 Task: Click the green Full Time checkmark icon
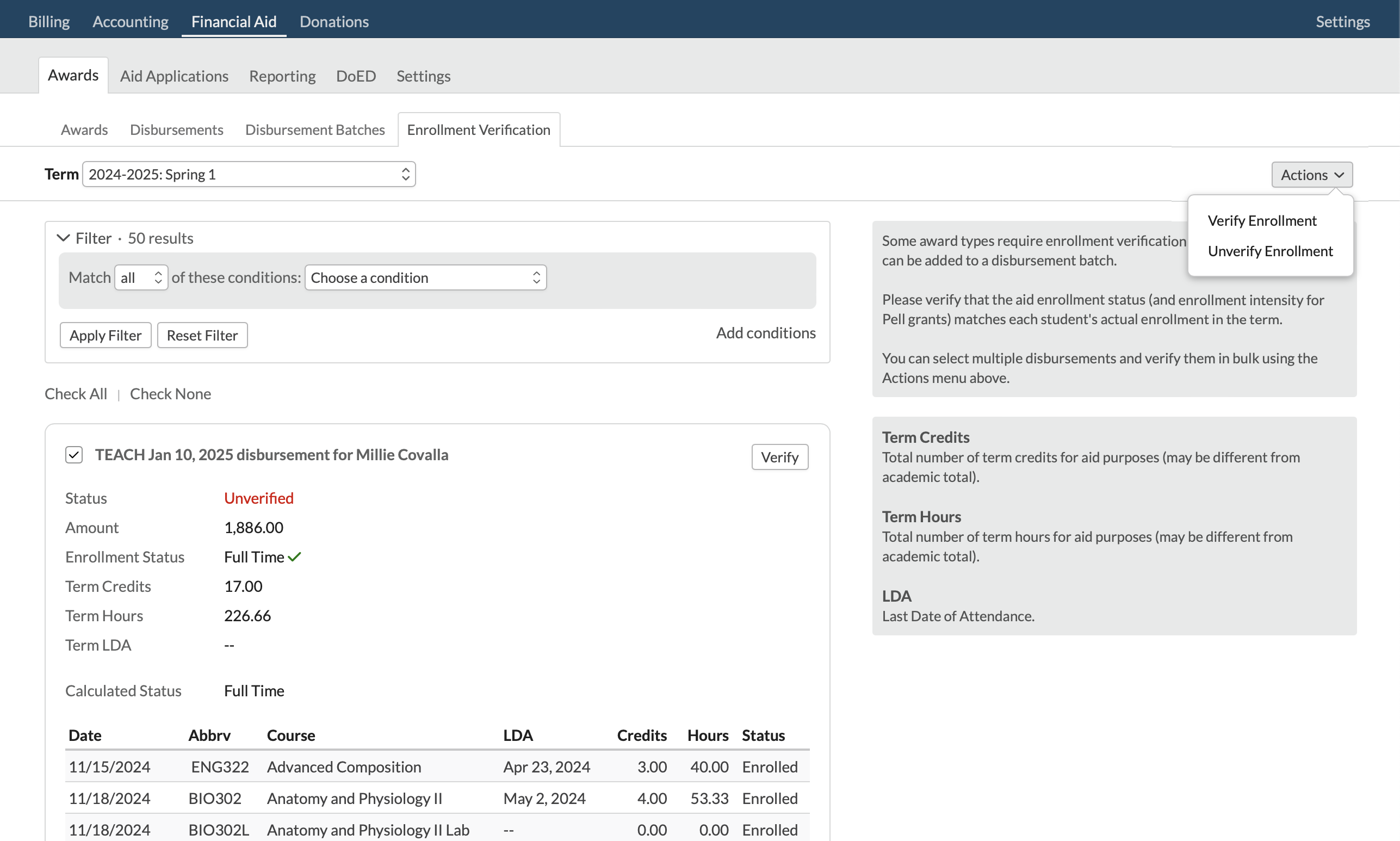(x=295, y=557)
